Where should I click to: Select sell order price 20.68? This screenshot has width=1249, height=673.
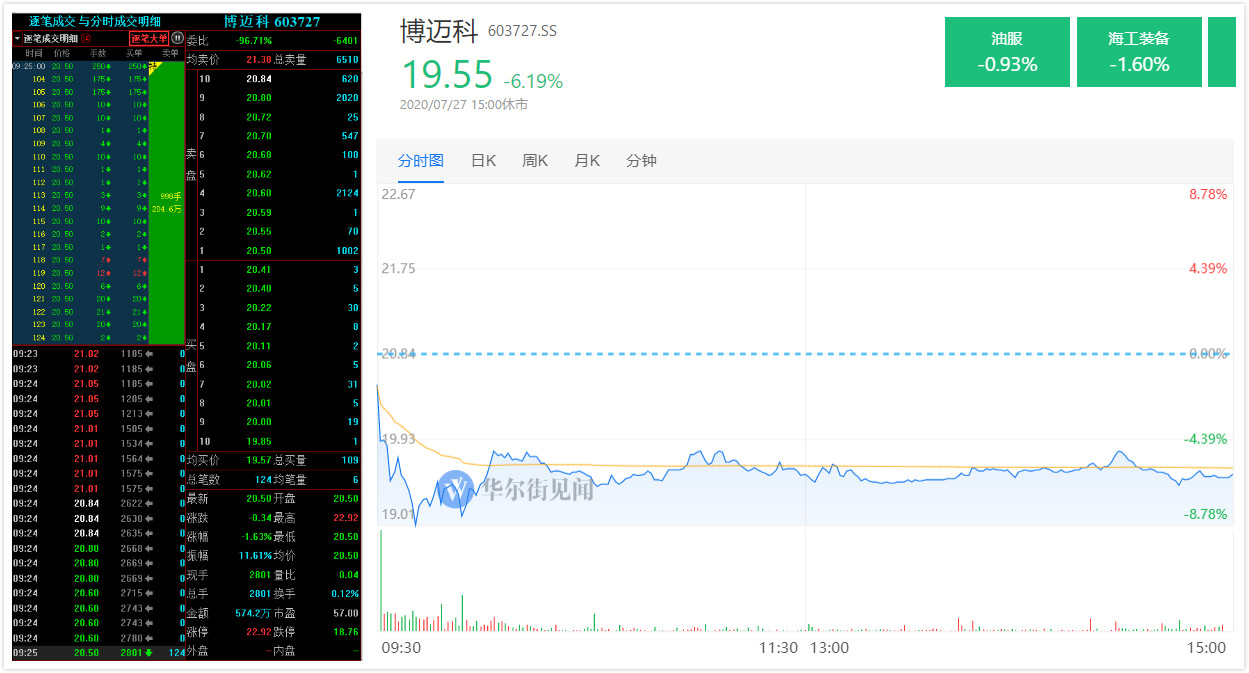(x=258, y=155)
